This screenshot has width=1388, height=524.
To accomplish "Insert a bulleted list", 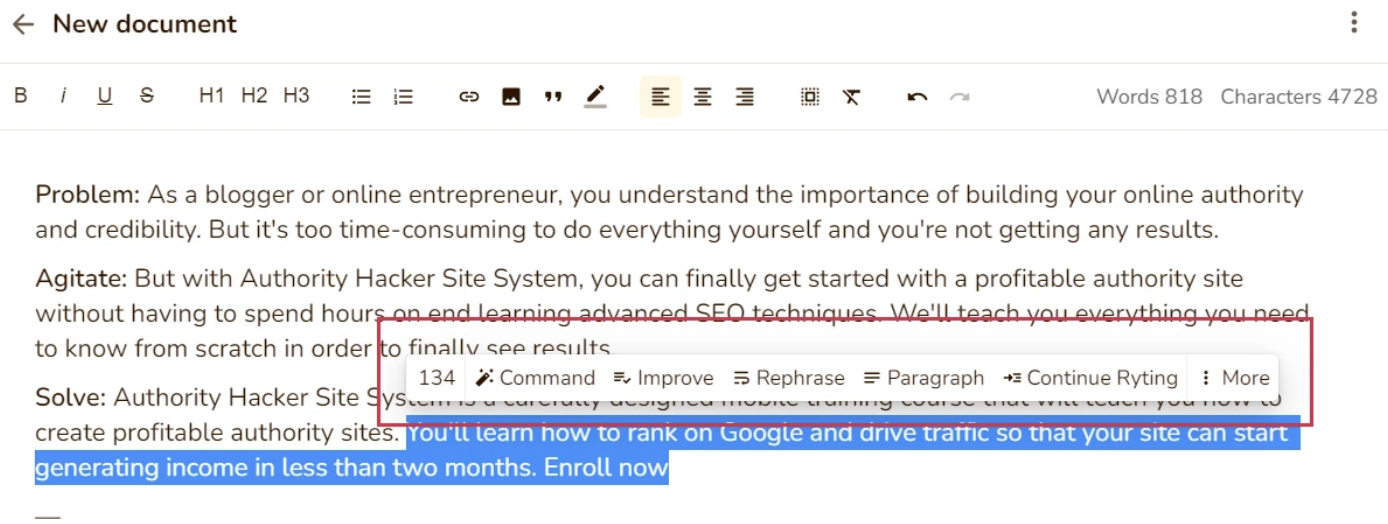I will coord(362,97).
